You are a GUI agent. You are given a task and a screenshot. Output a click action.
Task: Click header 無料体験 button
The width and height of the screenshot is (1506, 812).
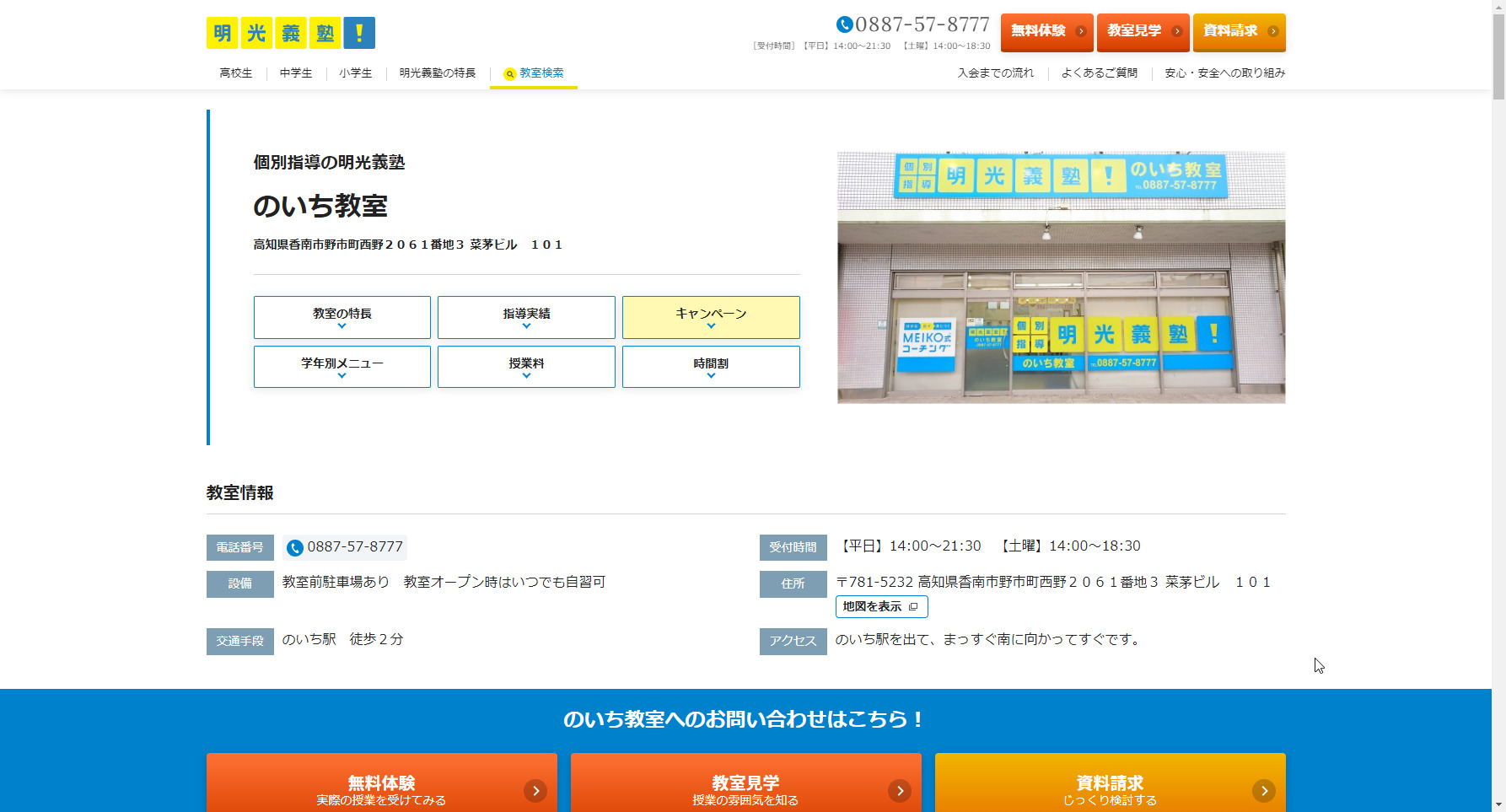1047,32
